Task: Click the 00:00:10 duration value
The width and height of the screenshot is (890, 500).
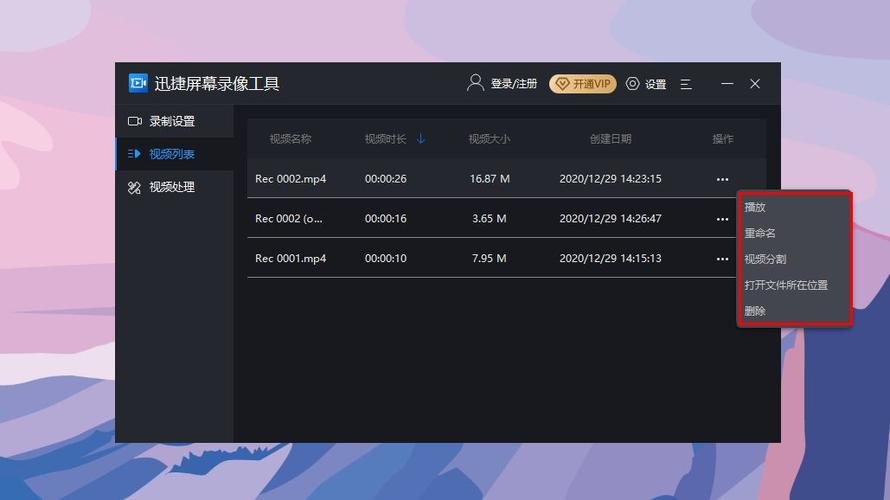Action: 385,258
